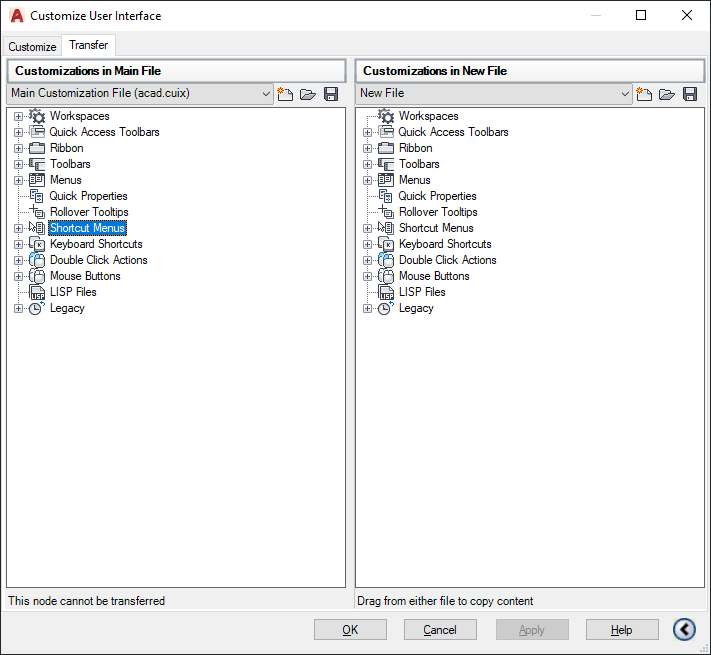The width and height of the screenshot is (711, 655).
Task: Select LISP Files icon in left tree
Action: (37, 292)
